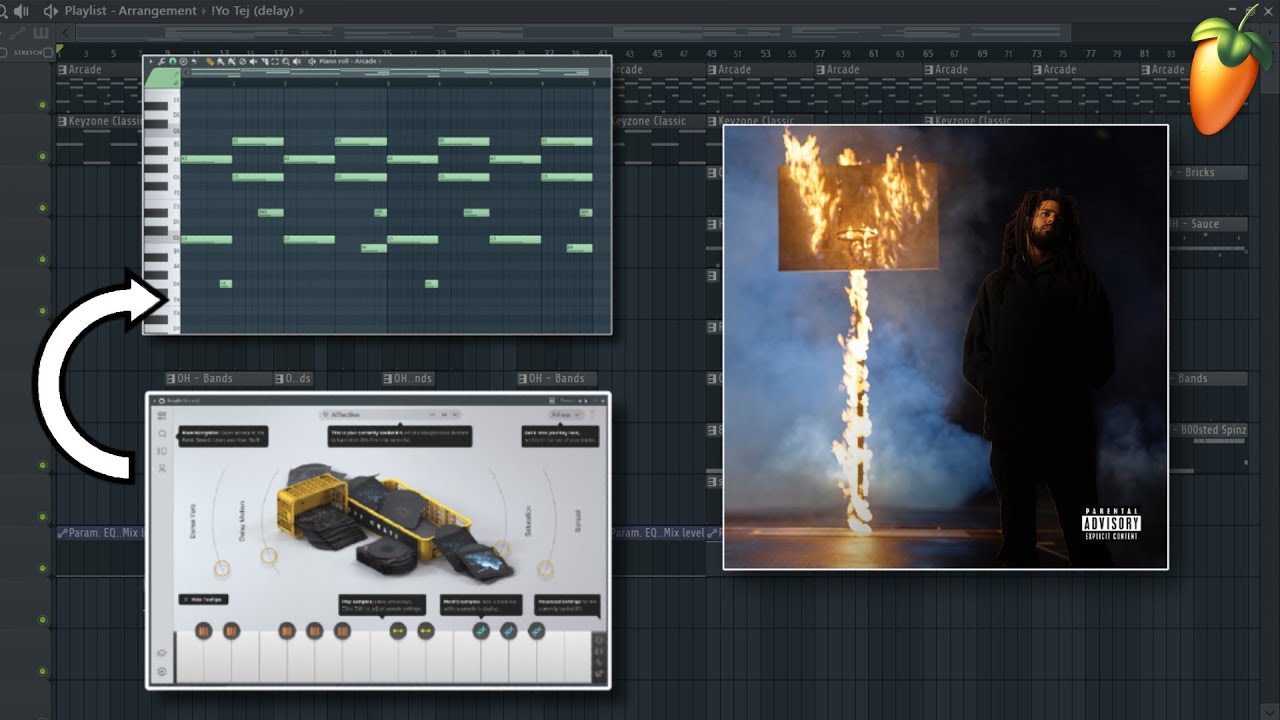The width and height of the screenshot is (1280, 720).
Task: Adjust the Saturation macro slider handle
Action: coord(501,548)
